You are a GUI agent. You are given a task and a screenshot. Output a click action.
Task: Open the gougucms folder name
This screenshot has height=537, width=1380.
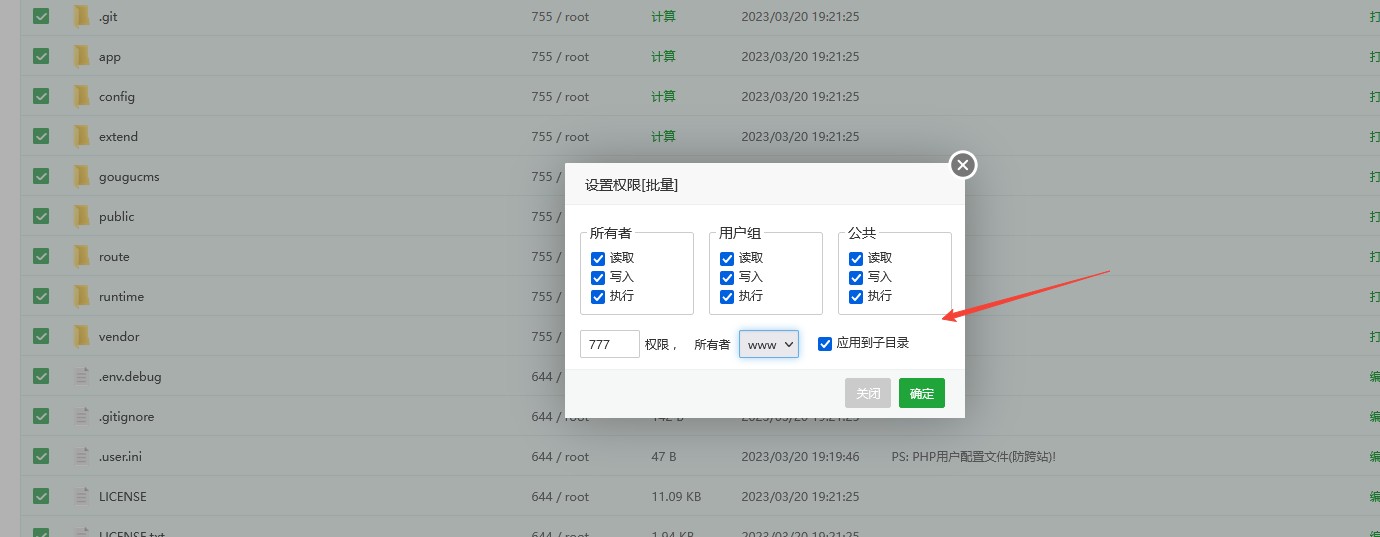pyautogui.click(x=129, y=177)
